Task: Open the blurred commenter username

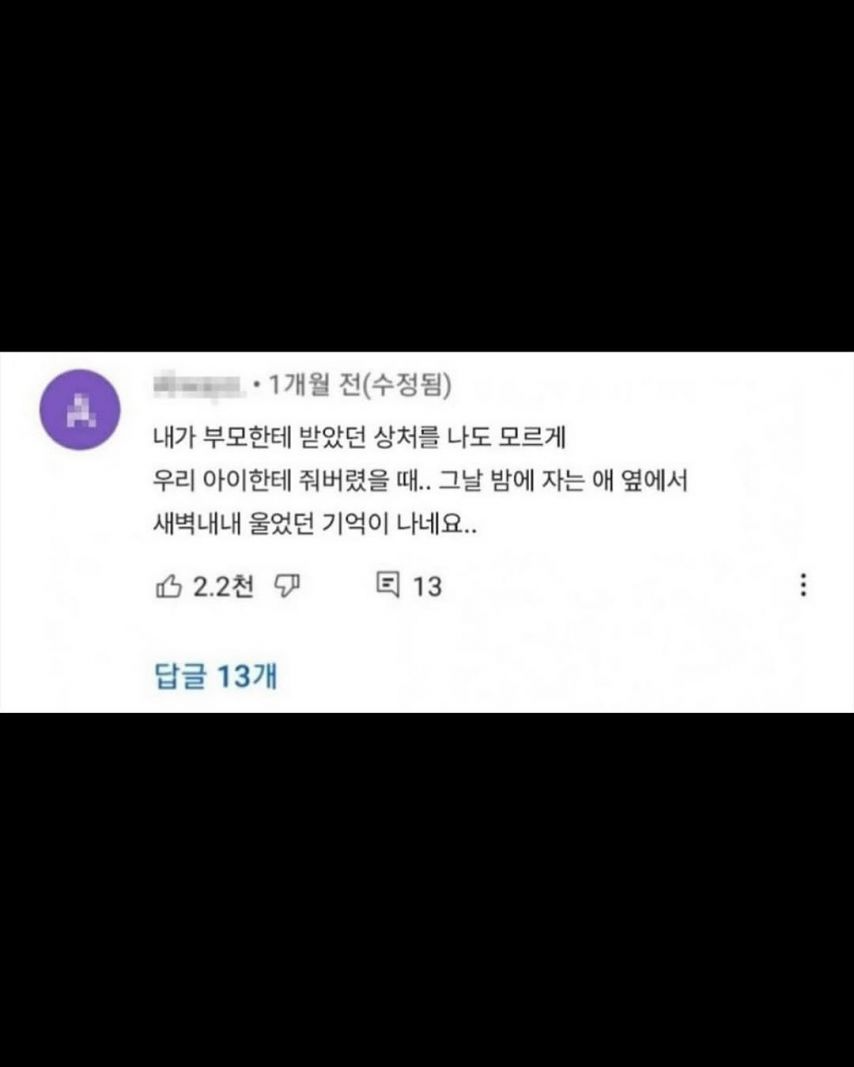Action: (x=199, y=386)
